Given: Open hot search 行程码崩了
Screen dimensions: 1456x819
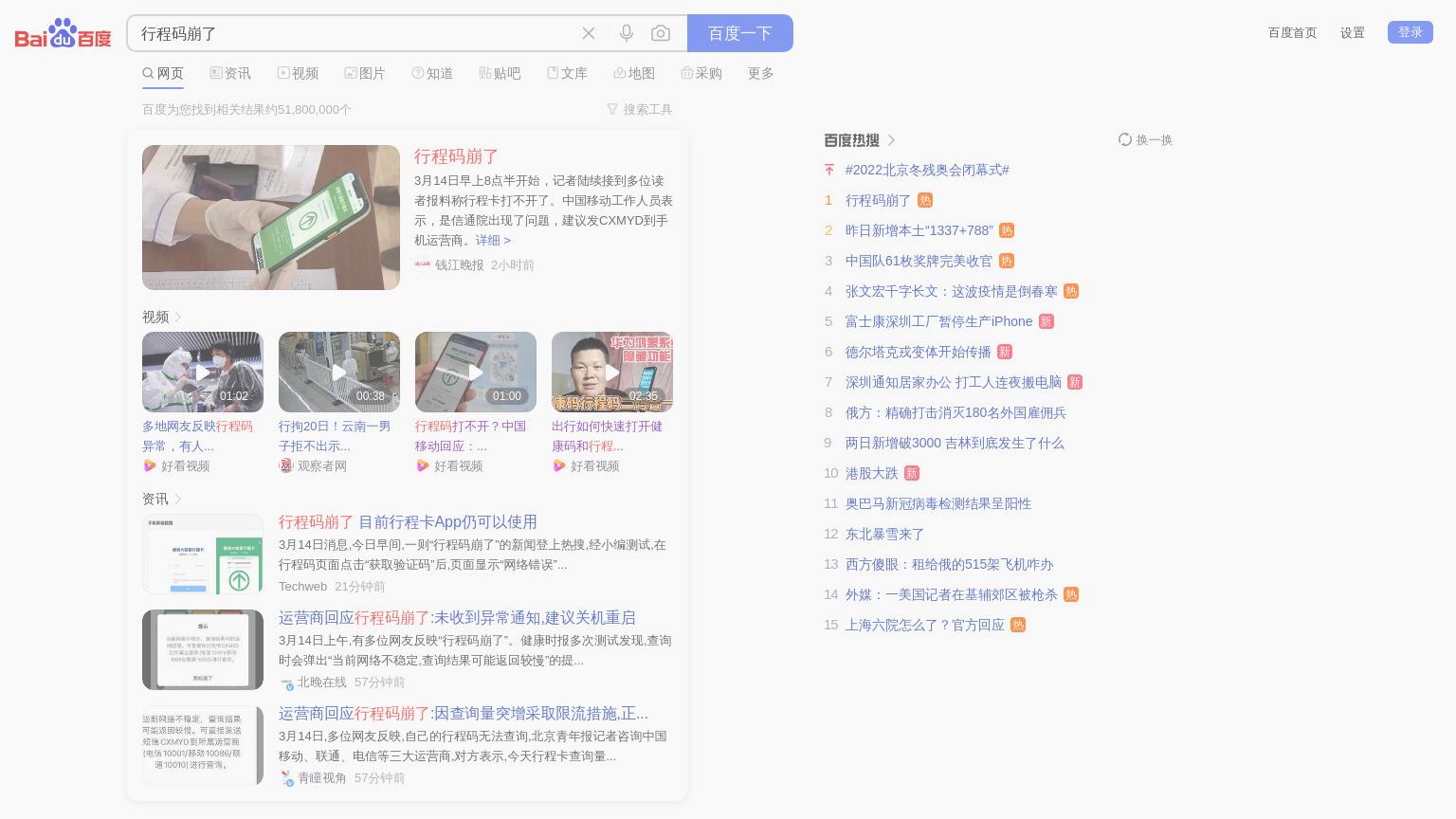Looking at the screenshot, I should click(x=878, y=200).
